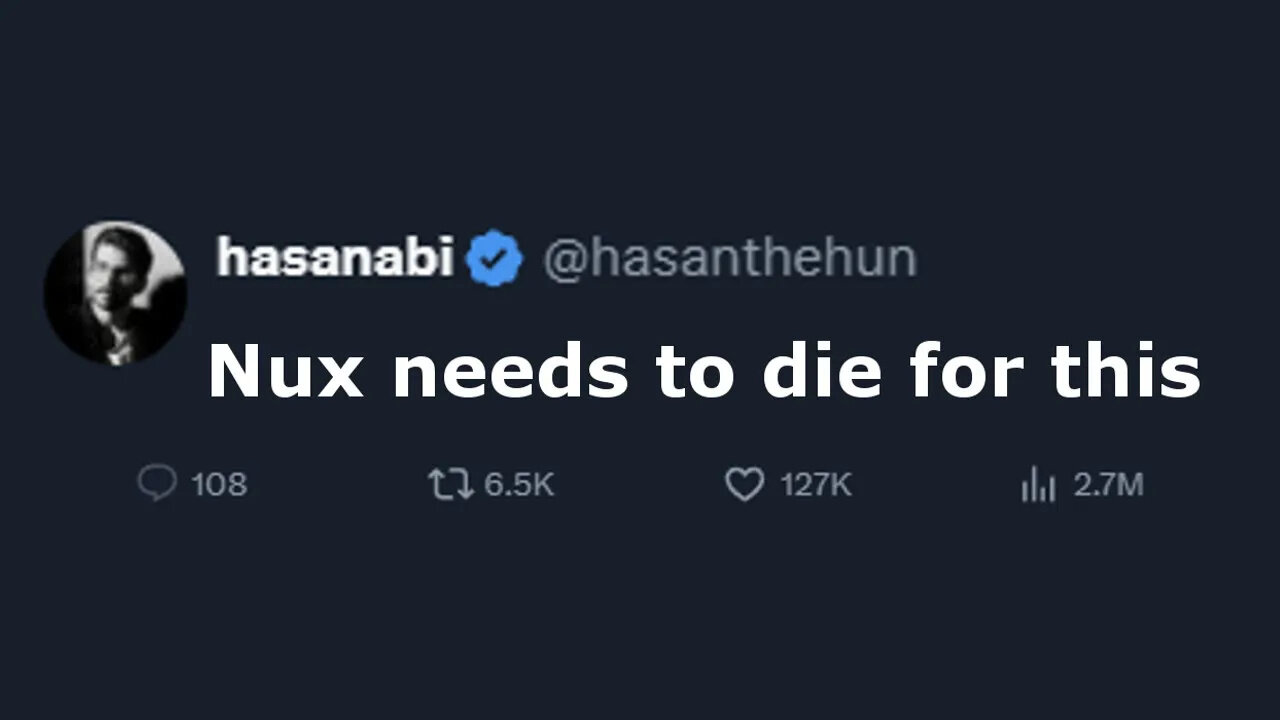Image resolution: width=1280 pixels, height=720 pixels.
Task: Click the word "Nux" in the tweet
Action: click(287, 371)
